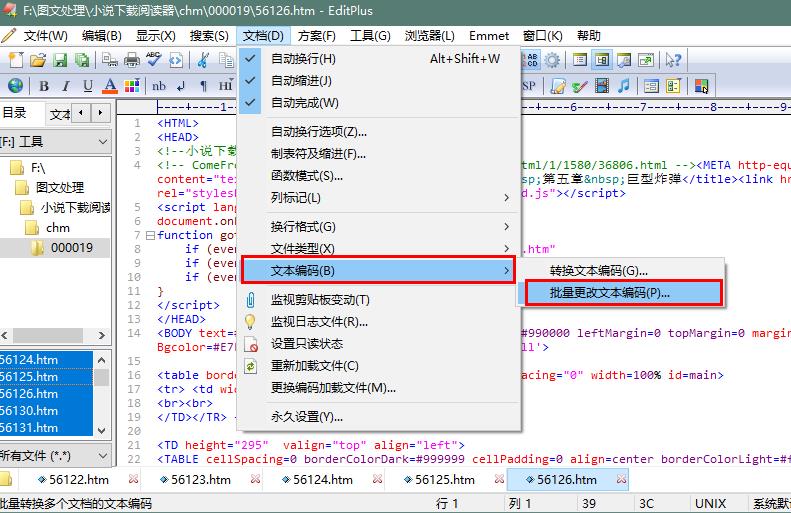Switch to the 目录 side panel tab
This screenshot has width=791, height=513.
(x=14, y=113)
